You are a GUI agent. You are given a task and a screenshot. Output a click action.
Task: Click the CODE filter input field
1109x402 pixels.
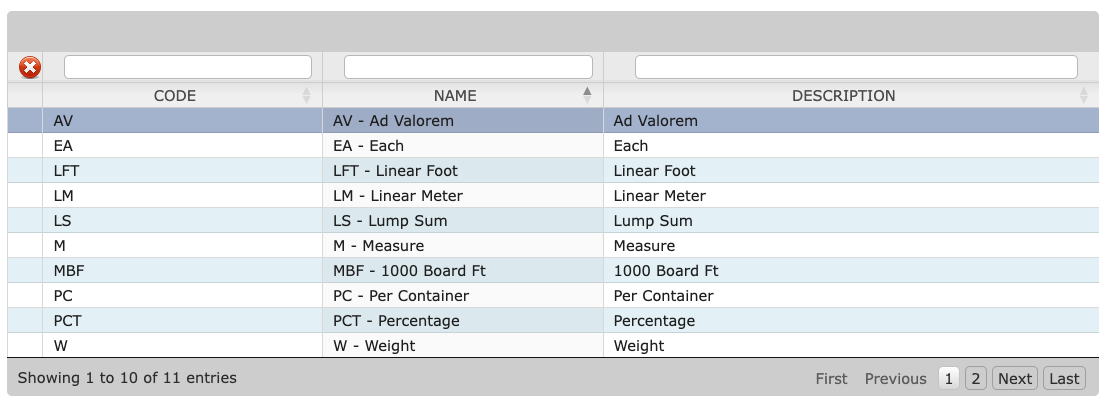pos(188,67)
